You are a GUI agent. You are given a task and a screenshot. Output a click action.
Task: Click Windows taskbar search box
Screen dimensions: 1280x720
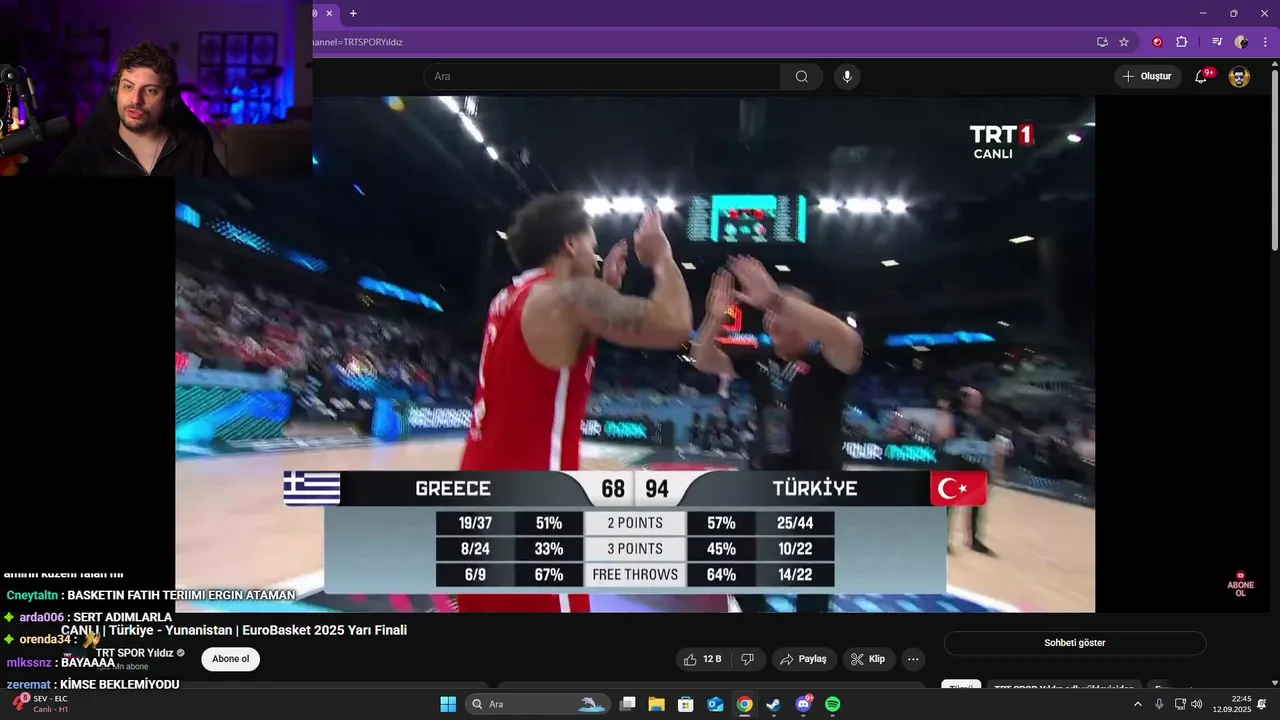(x=538, y=704)
